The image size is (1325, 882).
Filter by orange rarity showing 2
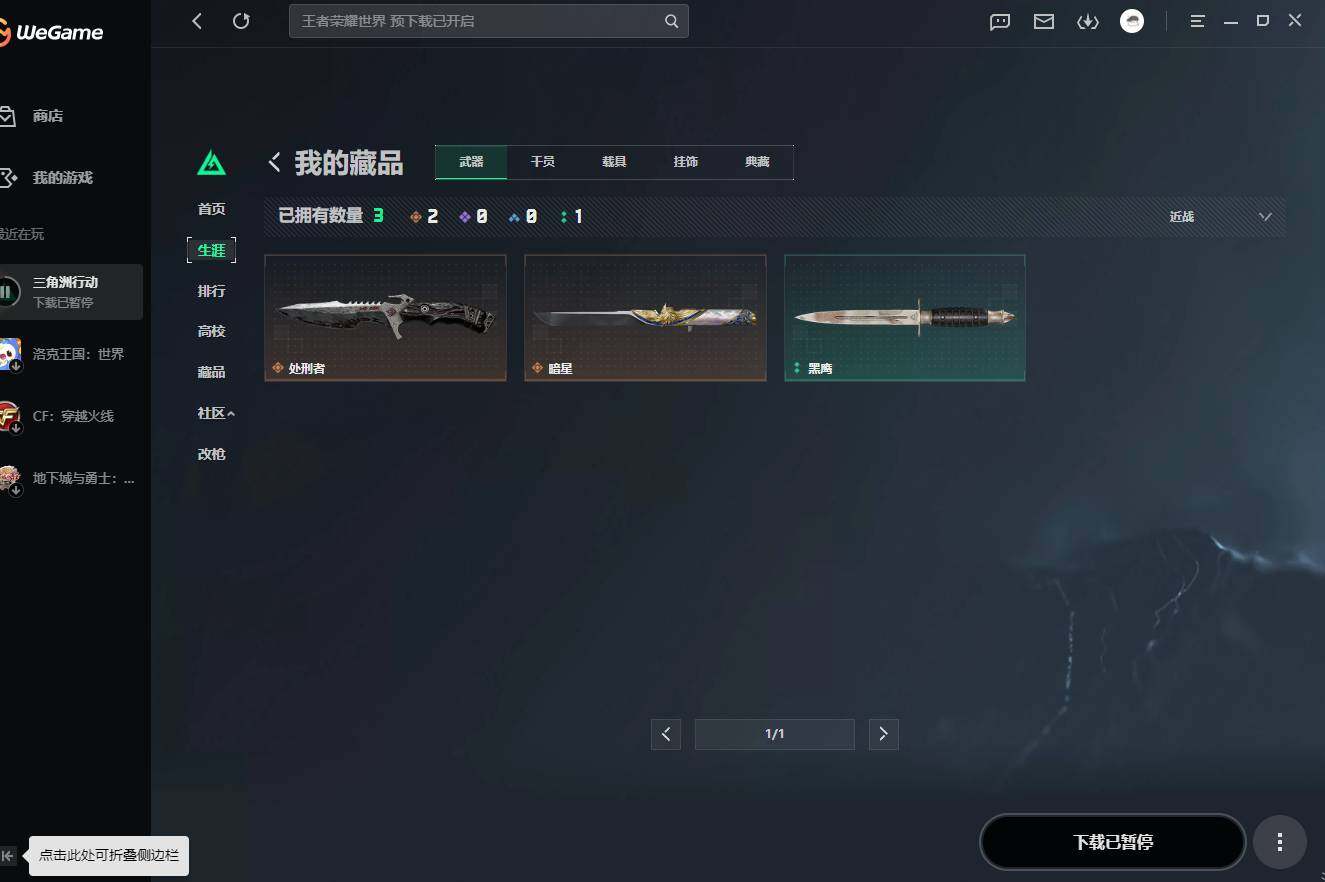[x=424, y=216]
